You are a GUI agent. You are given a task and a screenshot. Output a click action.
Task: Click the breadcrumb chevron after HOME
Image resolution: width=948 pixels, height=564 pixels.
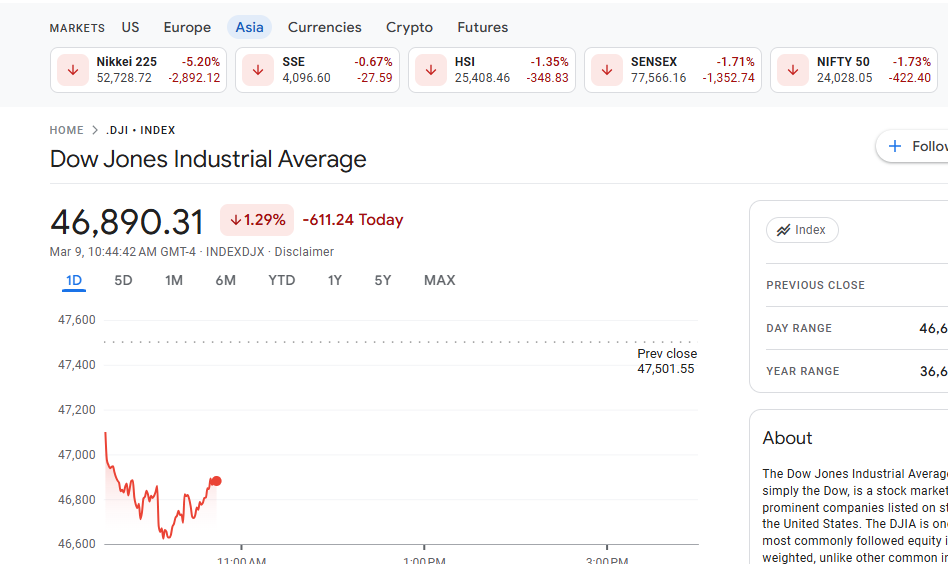pos(95,130)
